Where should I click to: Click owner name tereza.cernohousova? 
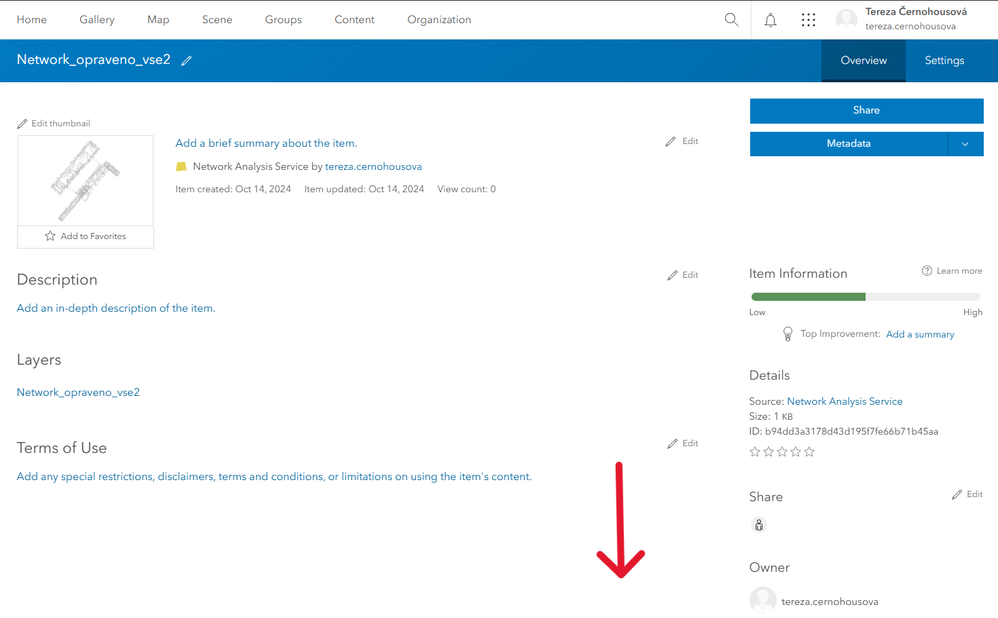point(830,601)
